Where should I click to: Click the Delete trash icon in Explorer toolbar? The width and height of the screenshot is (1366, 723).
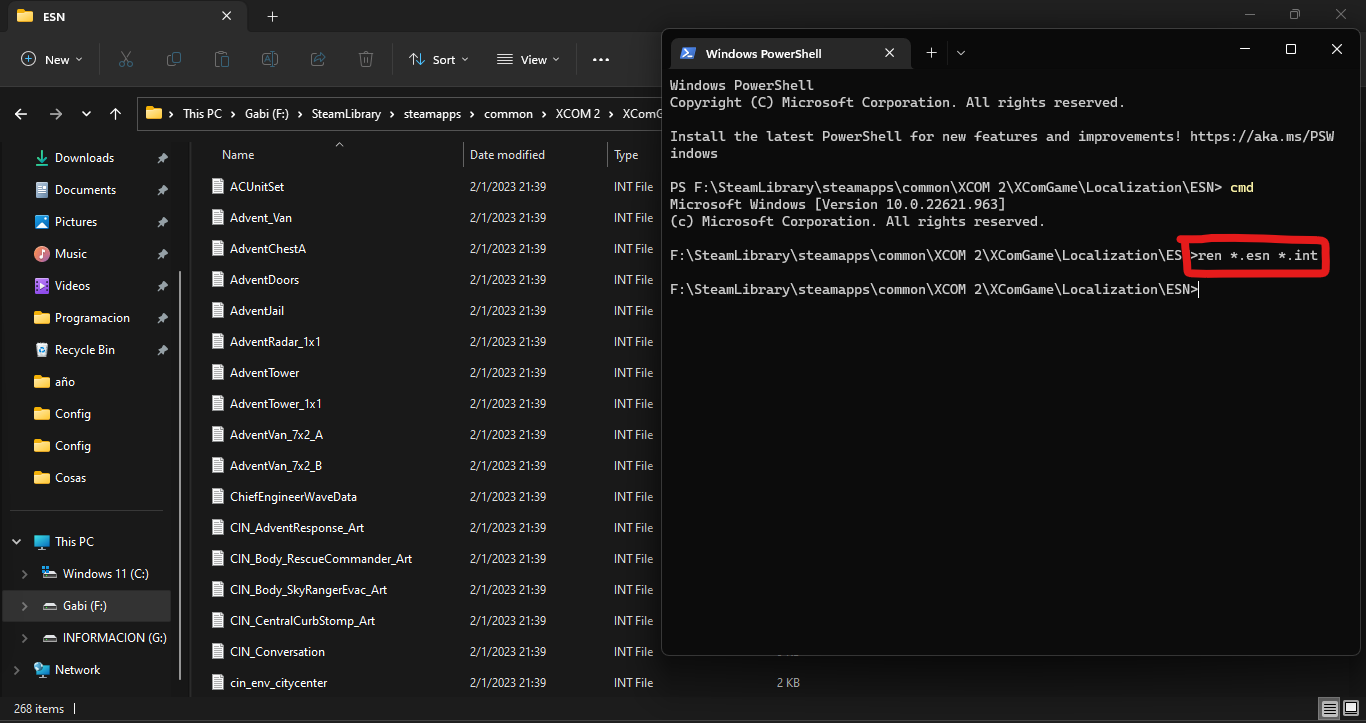coord(366,59)
